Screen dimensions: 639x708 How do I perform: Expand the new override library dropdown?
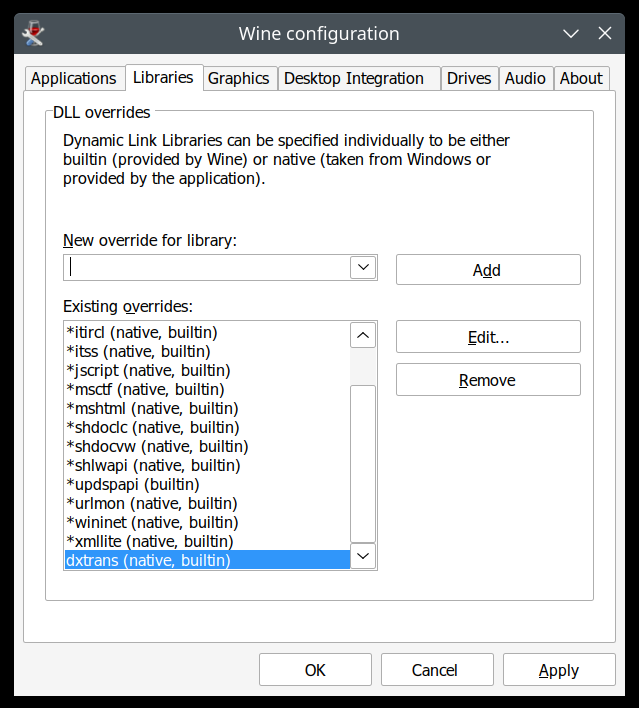[363, 267]
